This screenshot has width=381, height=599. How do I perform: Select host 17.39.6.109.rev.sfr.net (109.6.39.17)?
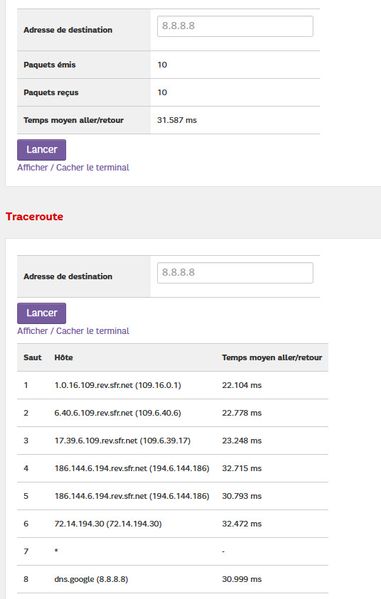(x=122, y=440)
